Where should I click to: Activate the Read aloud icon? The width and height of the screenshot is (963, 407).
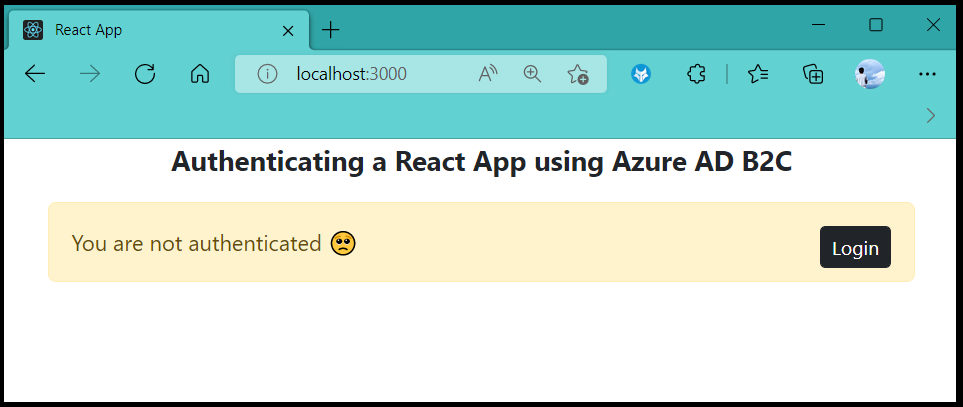(x=488, y=74)
